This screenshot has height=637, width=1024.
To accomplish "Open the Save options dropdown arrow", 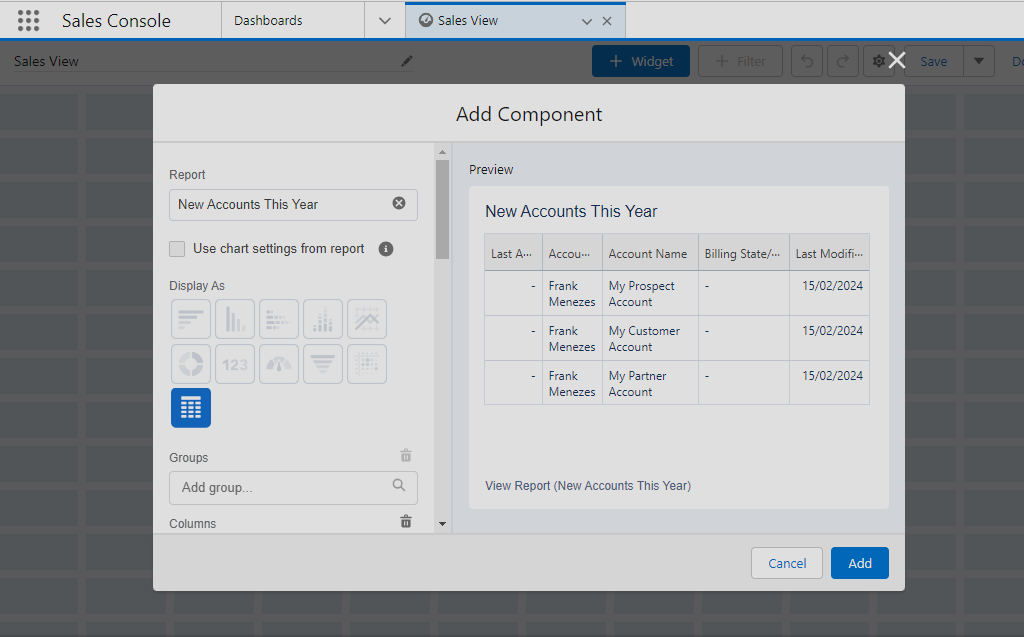I will pos(978,61).
